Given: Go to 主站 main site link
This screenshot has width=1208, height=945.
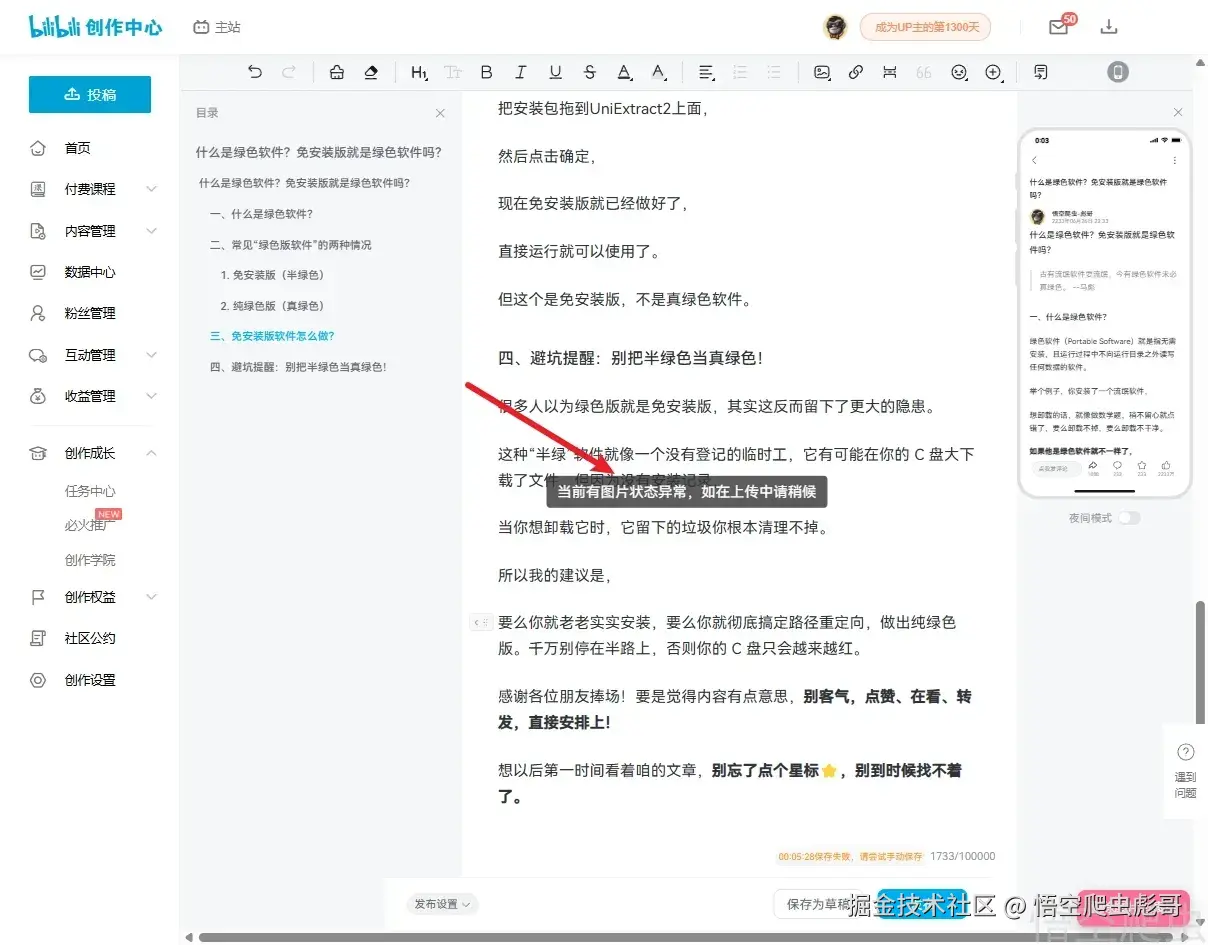Looking at the screenshot, I should [x=217, y=27].
